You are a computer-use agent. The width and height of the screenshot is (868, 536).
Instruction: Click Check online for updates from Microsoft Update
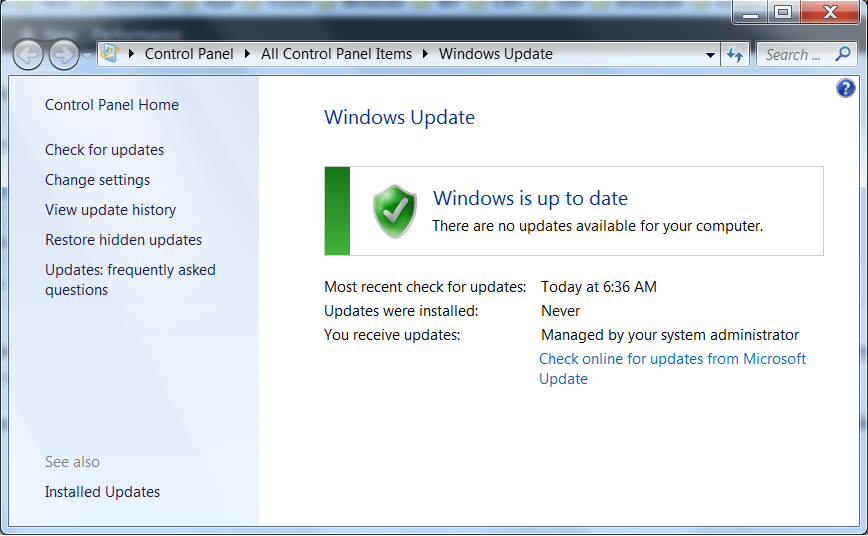pos(672,369)
